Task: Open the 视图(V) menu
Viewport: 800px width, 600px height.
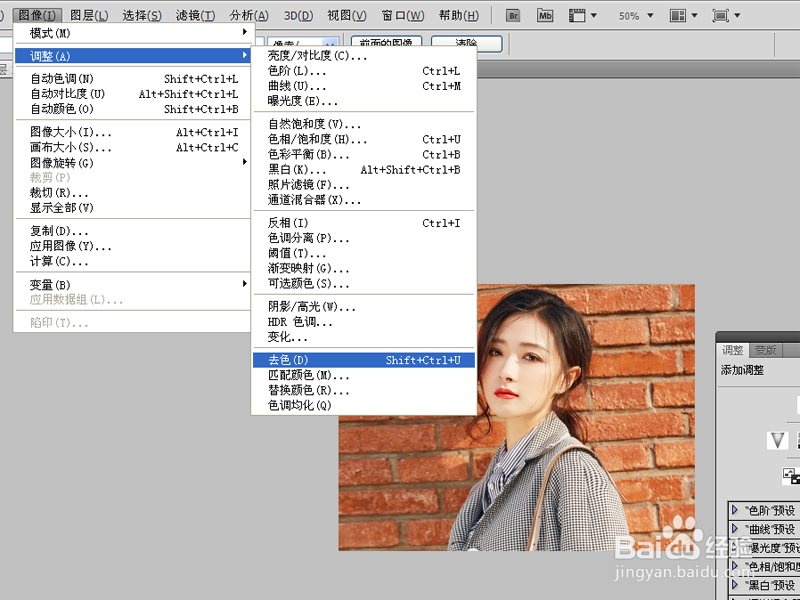Action: [347, 15]
